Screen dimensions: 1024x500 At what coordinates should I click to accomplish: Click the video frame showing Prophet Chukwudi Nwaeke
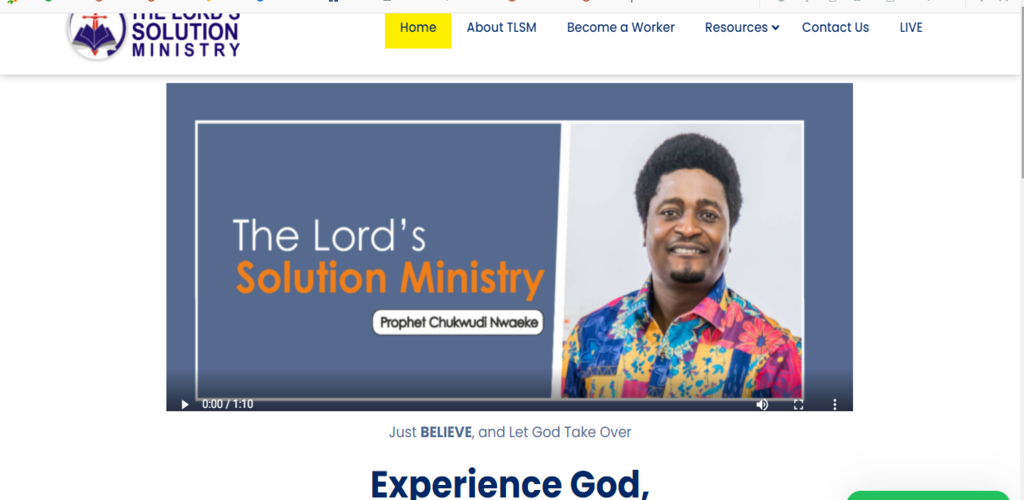coord(509,247)
